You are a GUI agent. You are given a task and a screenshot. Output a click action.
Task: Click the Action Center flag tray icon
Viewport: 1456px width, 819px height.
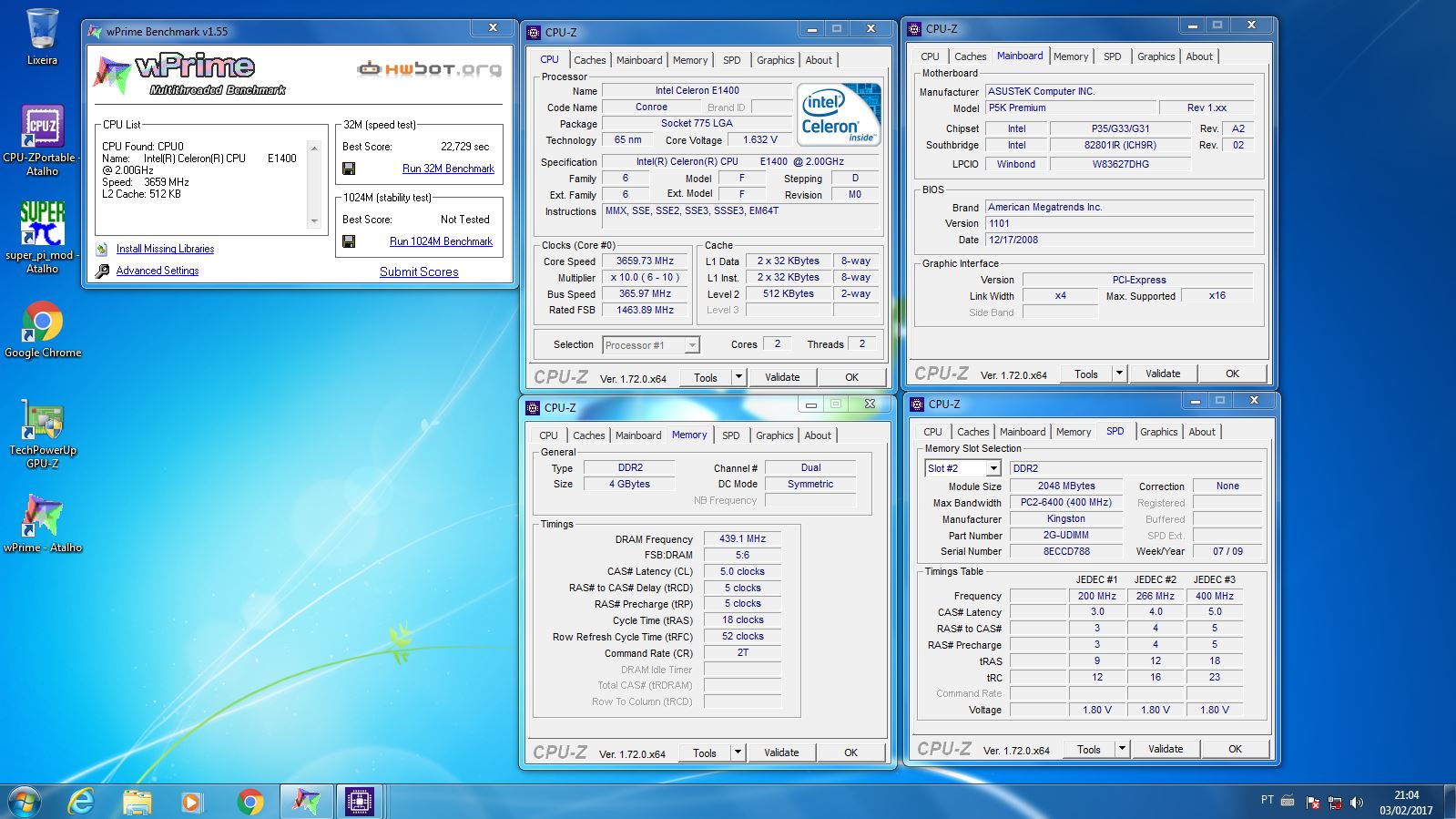pos(1313,803)
